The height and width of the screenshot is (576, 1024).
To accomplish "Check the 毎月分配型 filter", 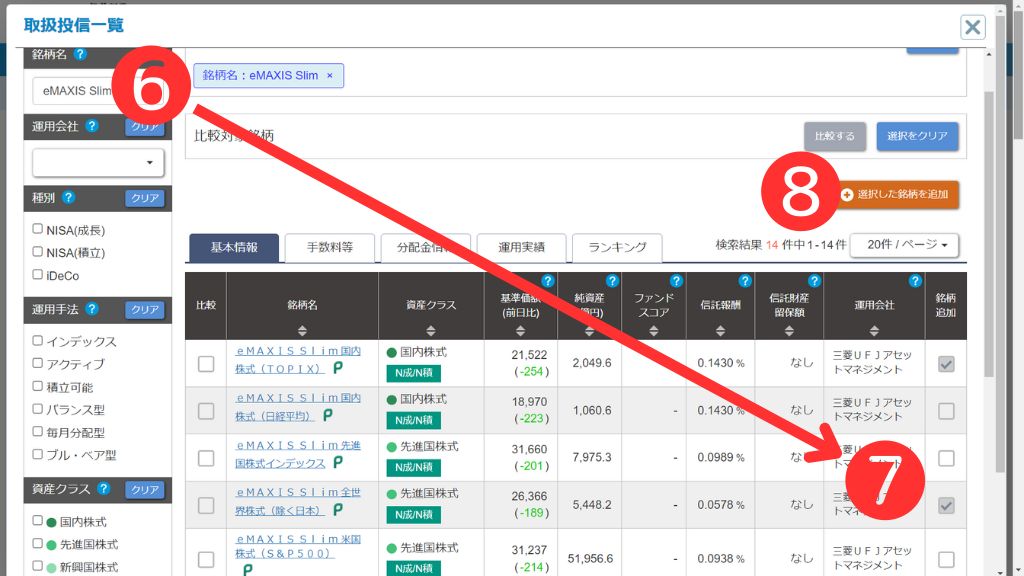I will pyautogui.click(x=38, y=432).
